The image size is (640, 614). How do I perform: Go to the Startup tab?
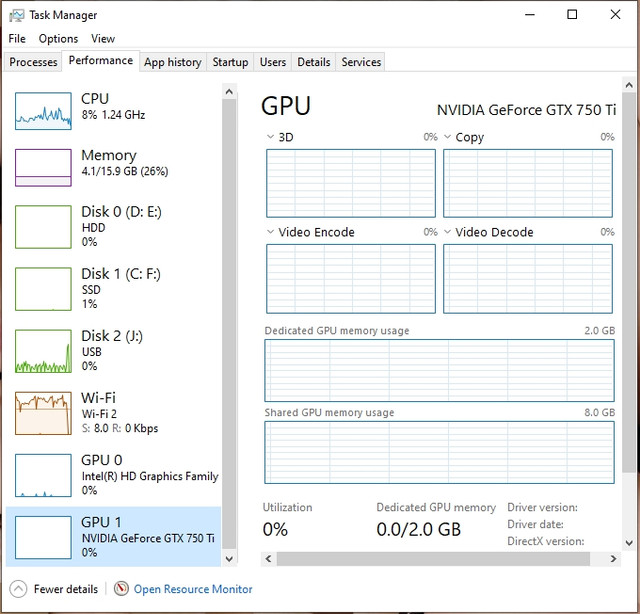pyautogui.click(x=230, y=62)
